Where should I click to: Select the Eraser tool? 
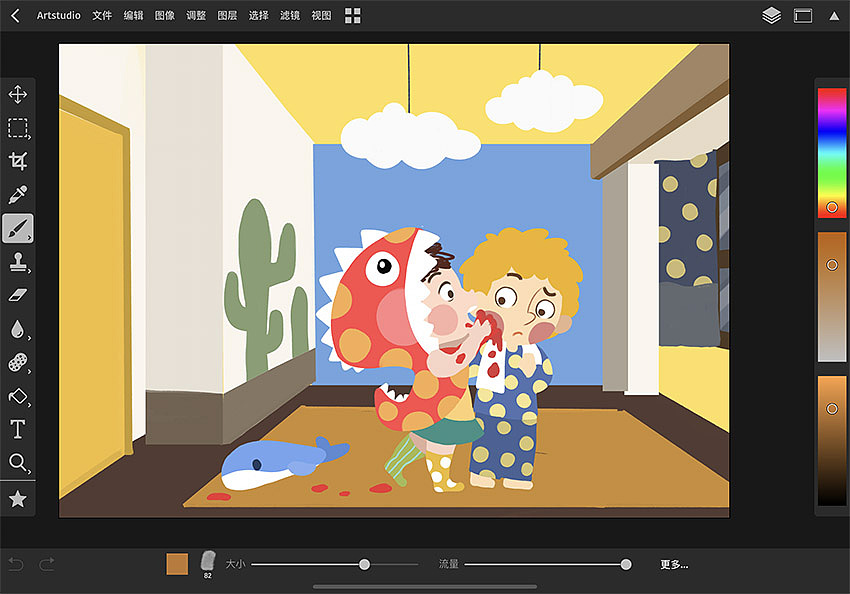coord(16,295)
